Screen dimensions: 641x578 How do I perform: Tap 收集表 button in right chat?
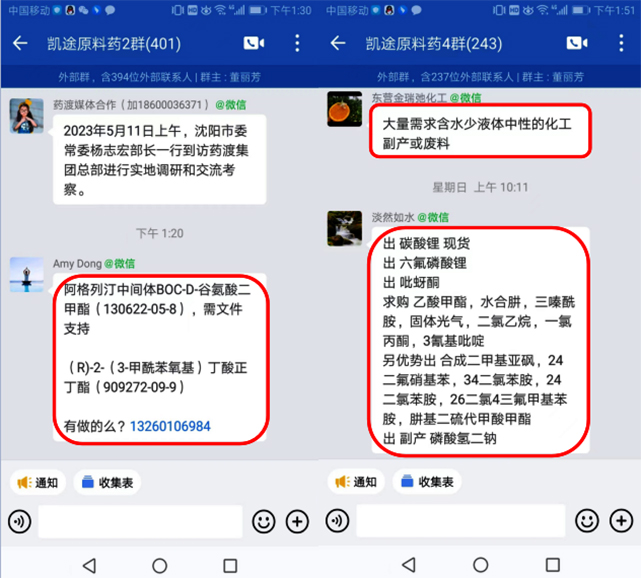pyautogui.click(x=427, y=482)
